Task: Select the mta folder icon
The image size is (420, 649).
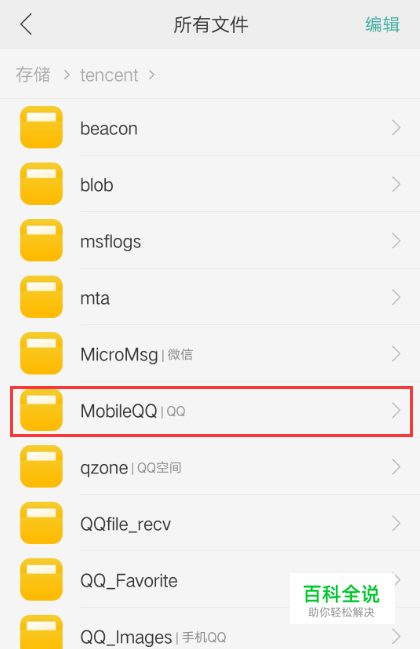Action: coord(41,297)
